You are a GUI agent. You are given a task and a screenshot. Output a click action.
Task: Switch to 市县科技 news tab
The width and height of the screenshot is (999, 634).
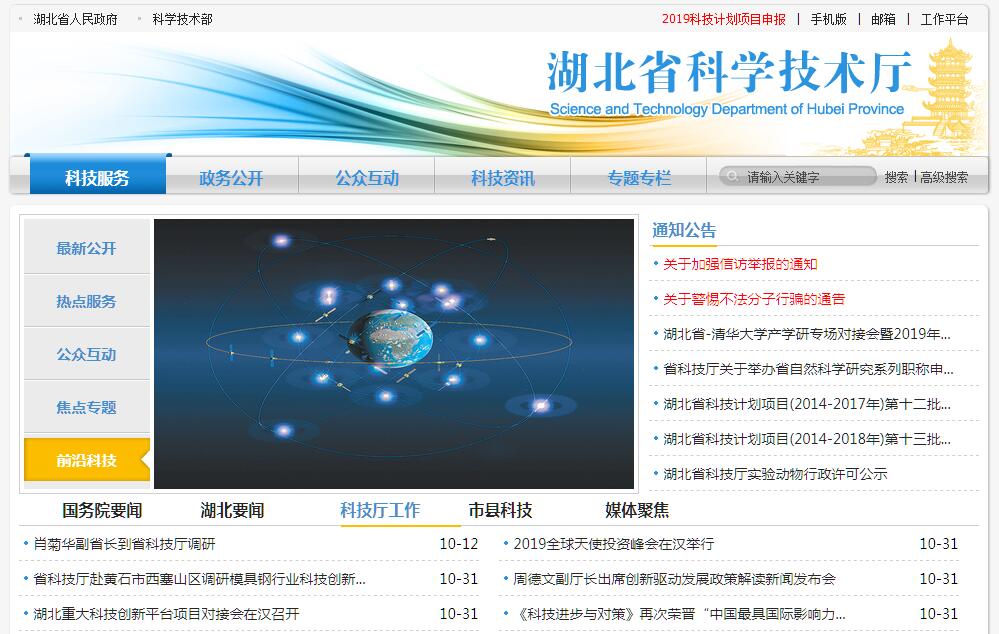(500, 510)
